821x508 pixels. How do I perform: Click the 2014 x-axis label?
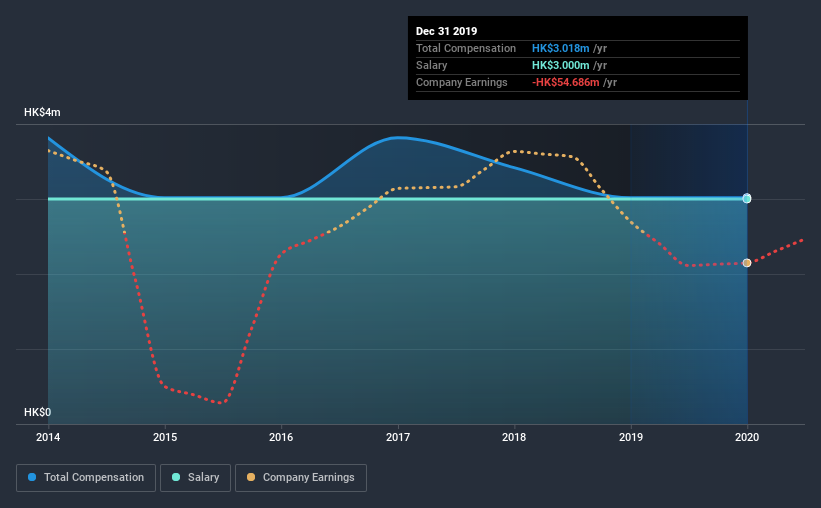[x=48, y=437]
